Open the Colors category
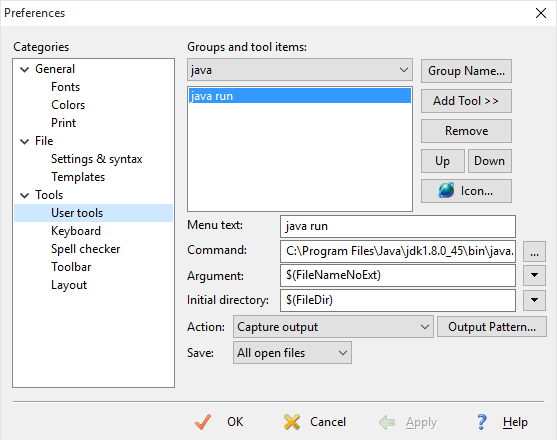 click(68, 105)
